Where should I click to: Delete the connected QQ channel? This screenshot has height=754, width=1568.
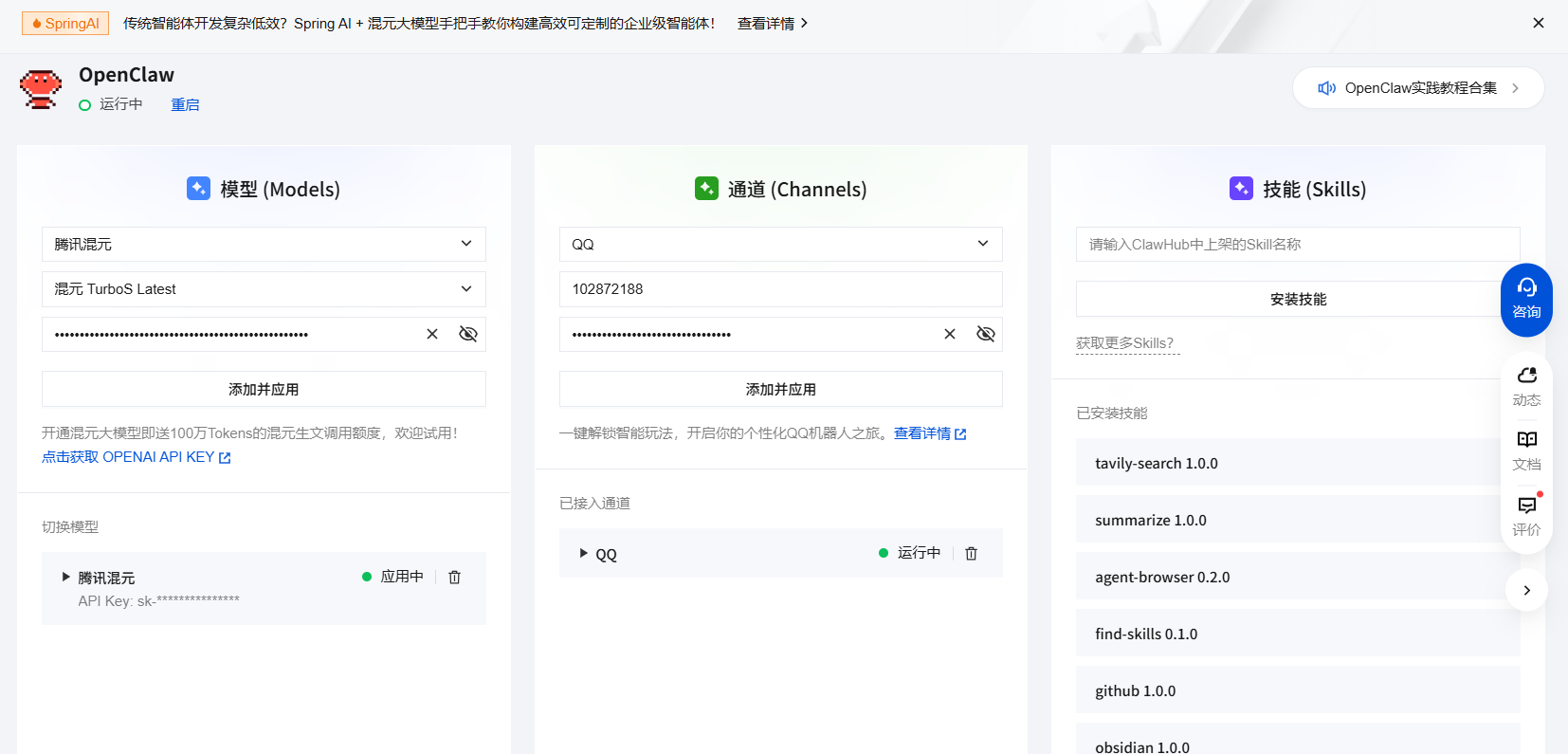click(x=971, y=553)
